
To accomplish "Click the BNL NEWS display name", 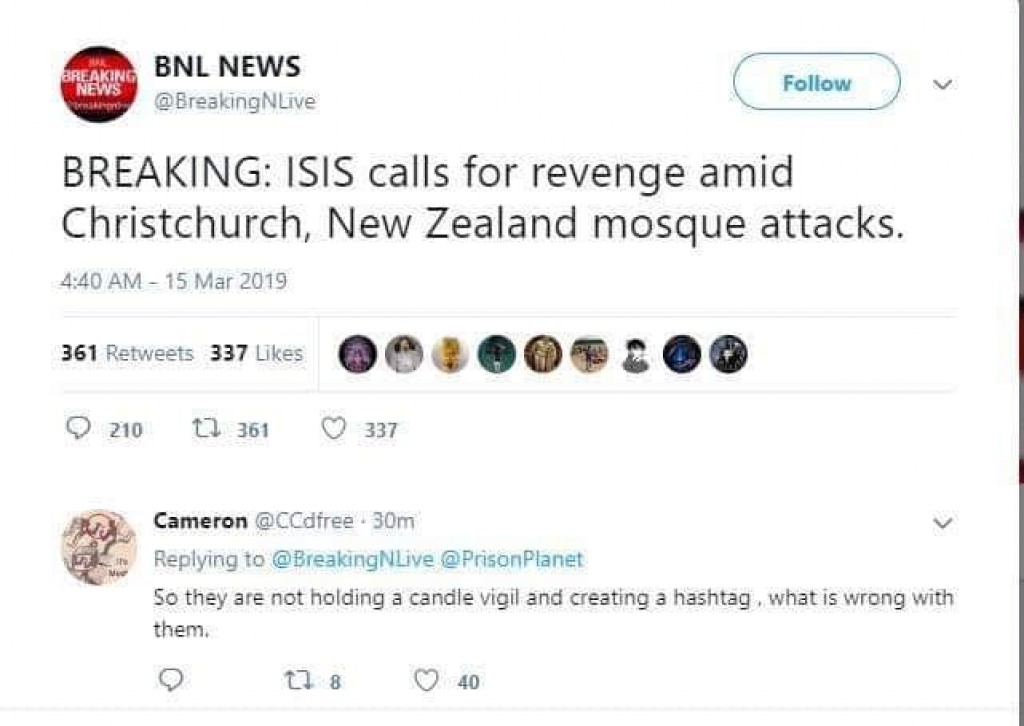I will pos(227,67).
